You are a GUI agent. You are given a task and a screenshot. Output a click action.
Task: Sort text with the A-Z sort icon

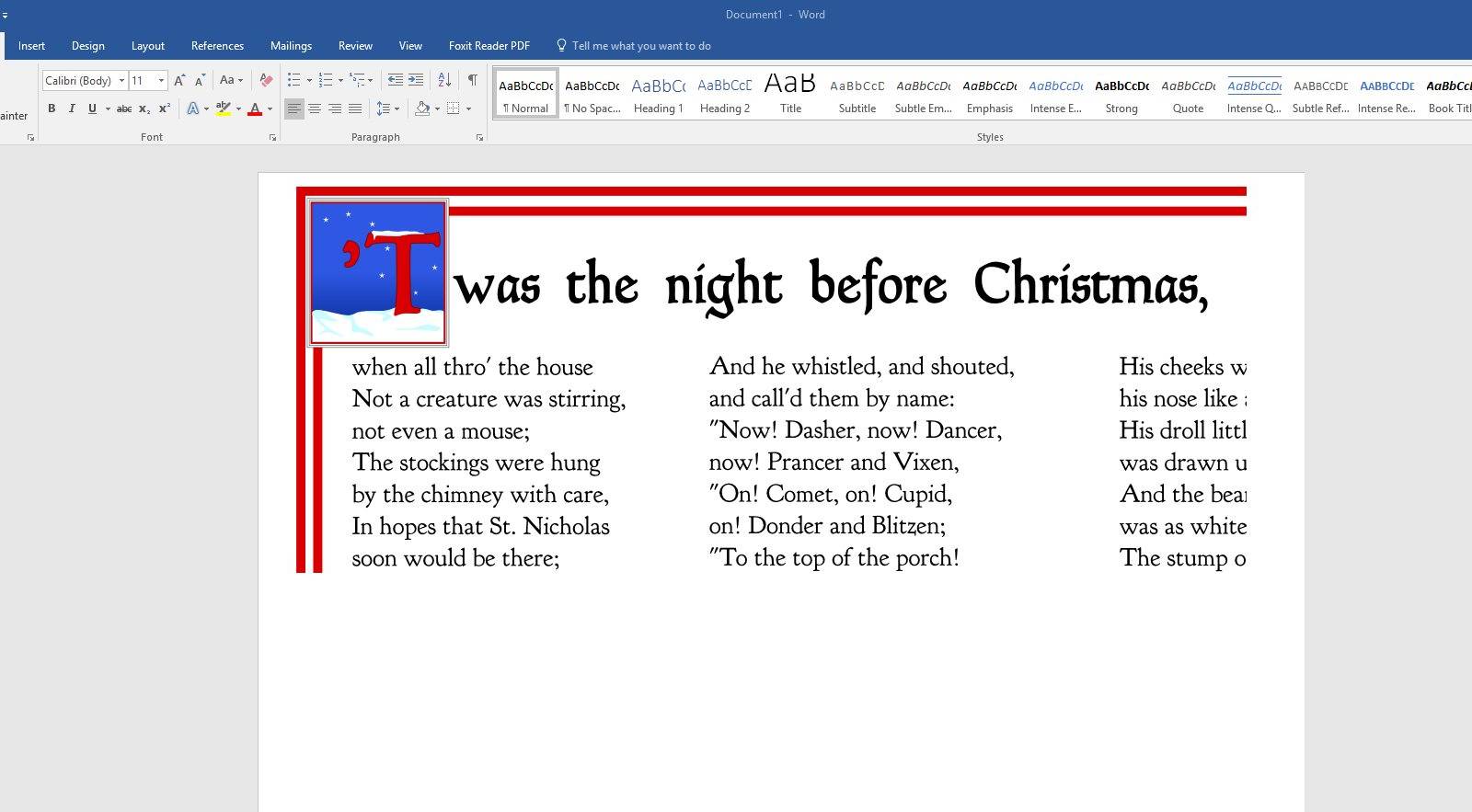(443, 80)
